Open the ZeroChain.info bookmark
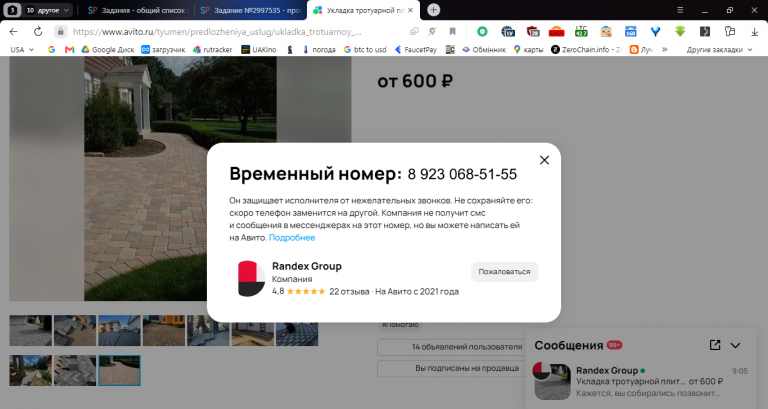This screenshot has width=768, height=409. click(x=586, y=49)
